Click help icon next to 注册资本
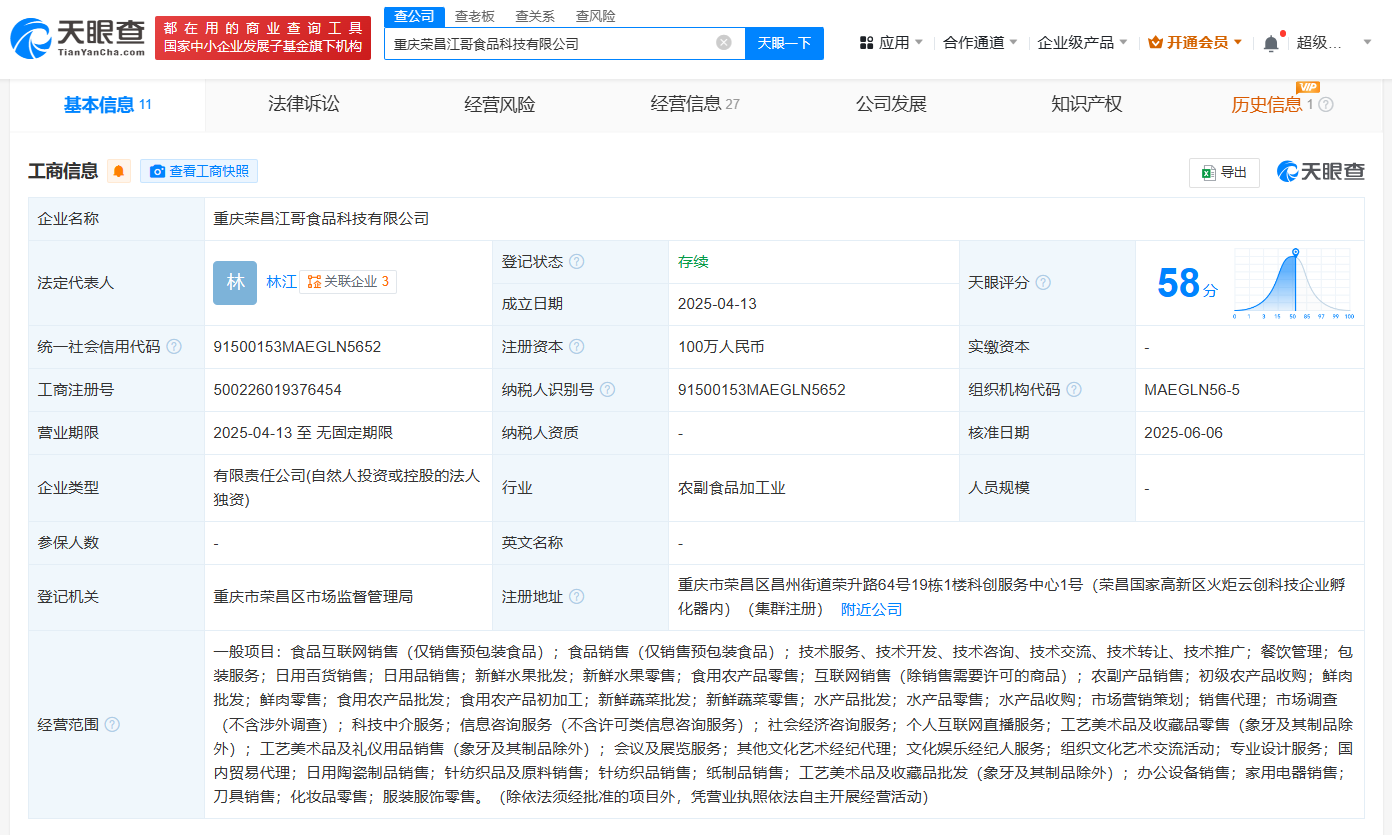Image resolution: width=1392 pixels, height=835 pixels. (x=576, y=347)
